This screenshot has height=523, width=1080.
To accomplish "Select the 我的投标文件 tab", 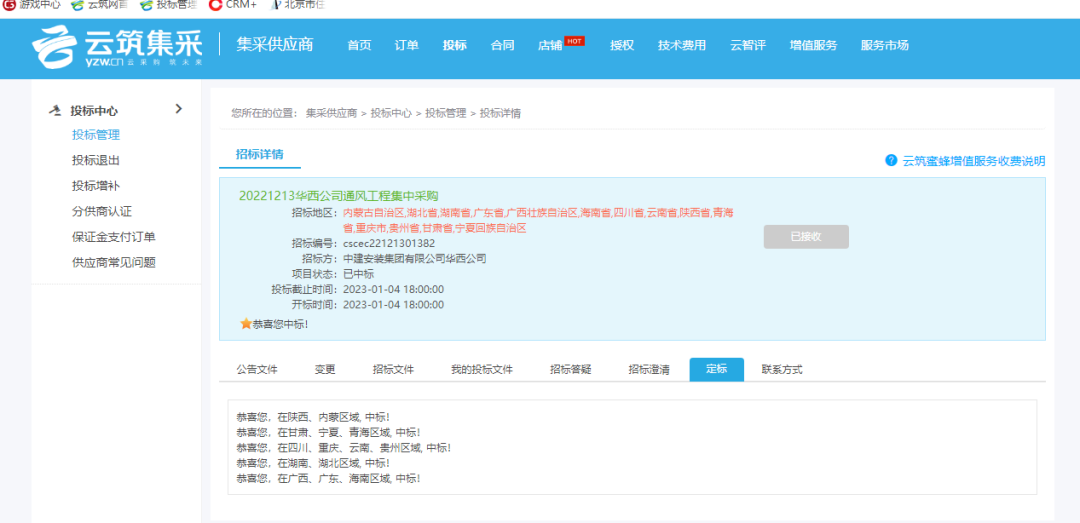I will (481, 369).
